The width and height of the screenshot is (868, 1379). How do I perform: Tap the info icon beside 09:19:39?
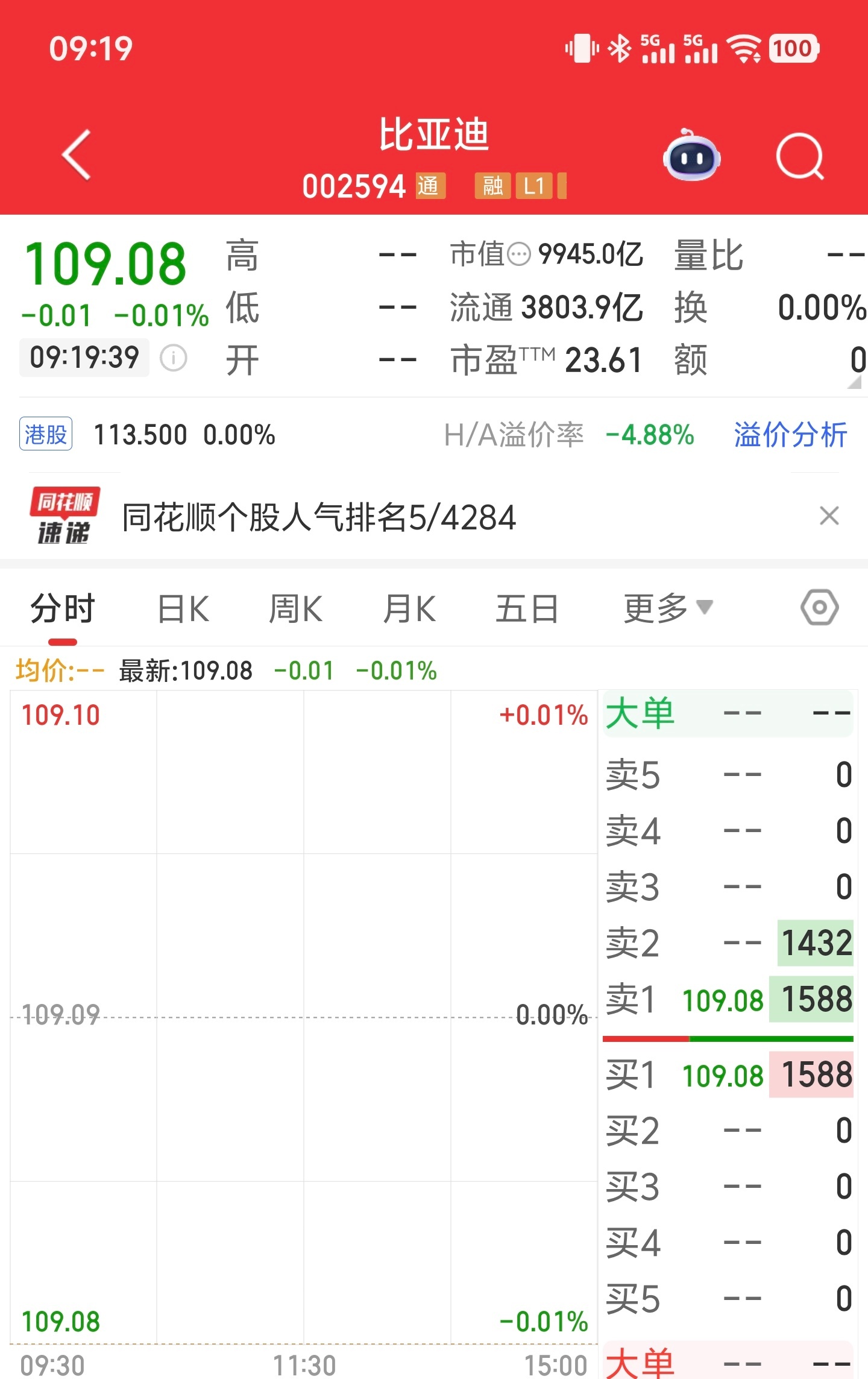tap(174, 358)
